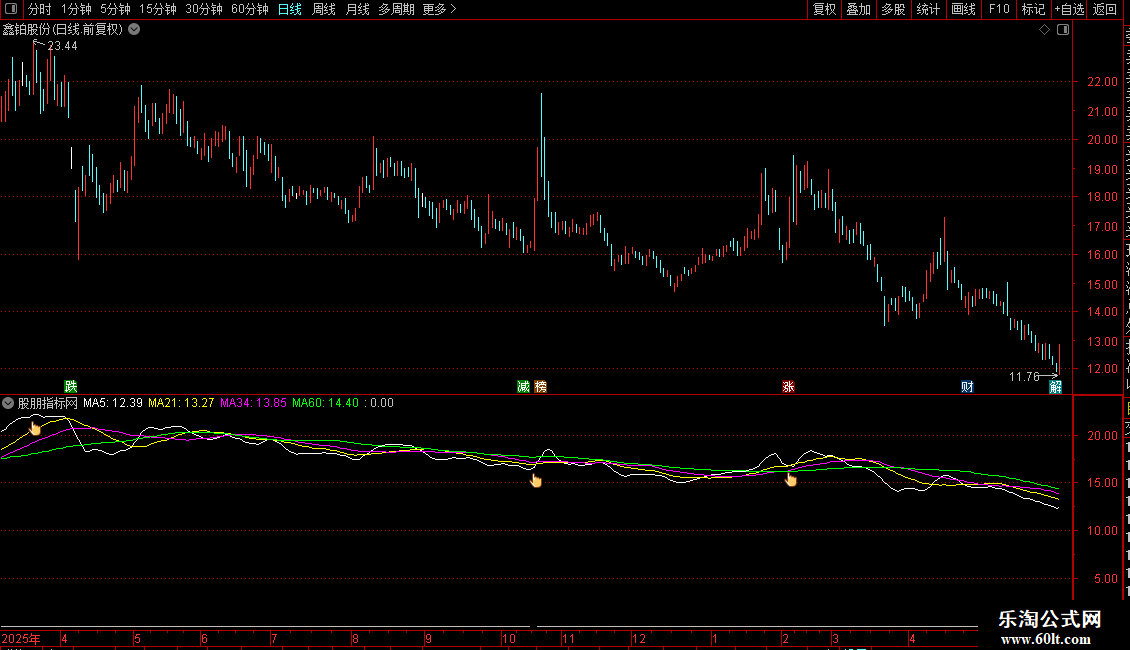Open the 统计 statistics tool
The height and width of the screenshot is (650, 1130).
[927, 9]
